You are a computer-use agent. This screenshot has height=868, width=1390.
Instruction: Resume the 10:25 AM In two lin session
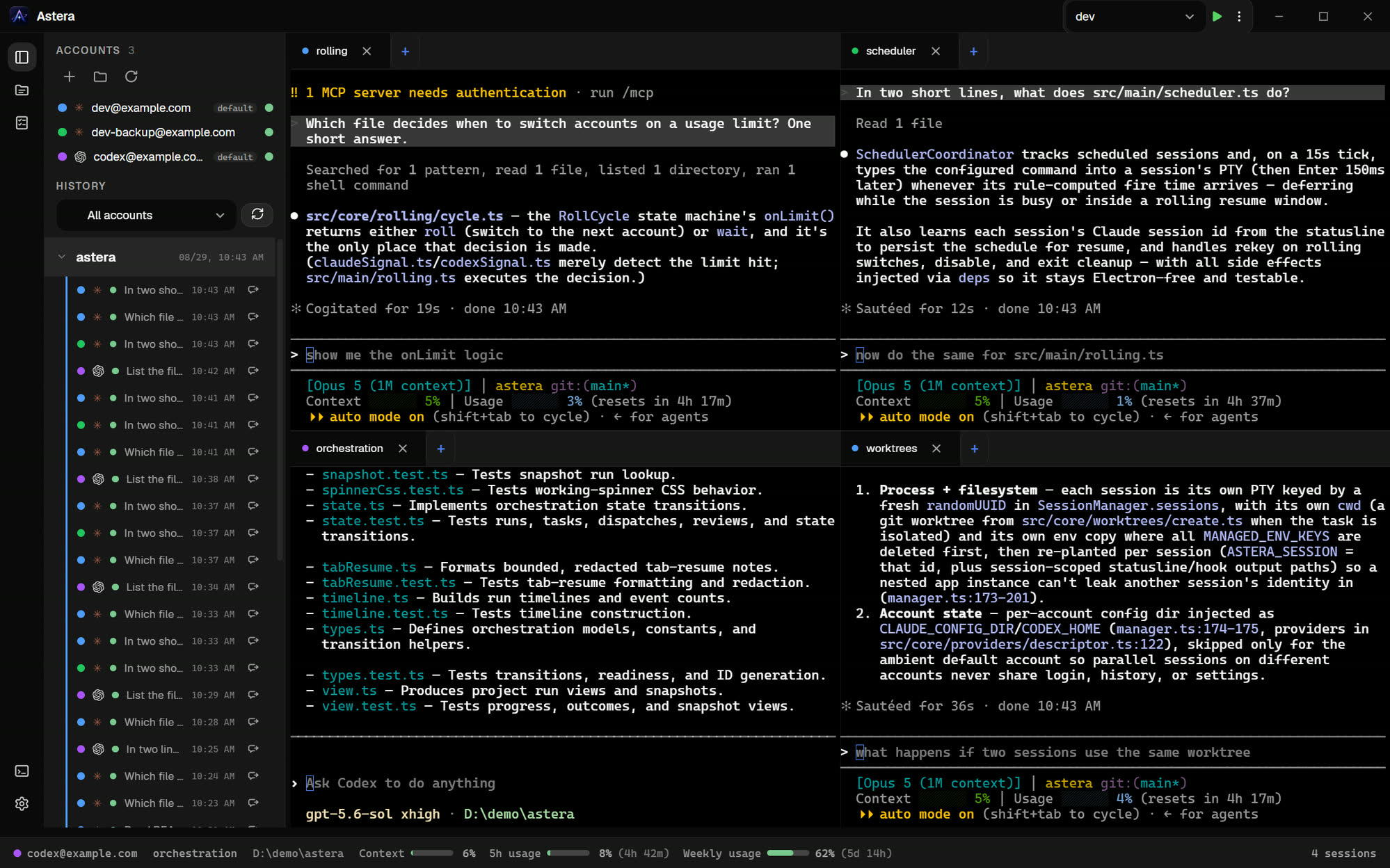[x=253, y=748]
